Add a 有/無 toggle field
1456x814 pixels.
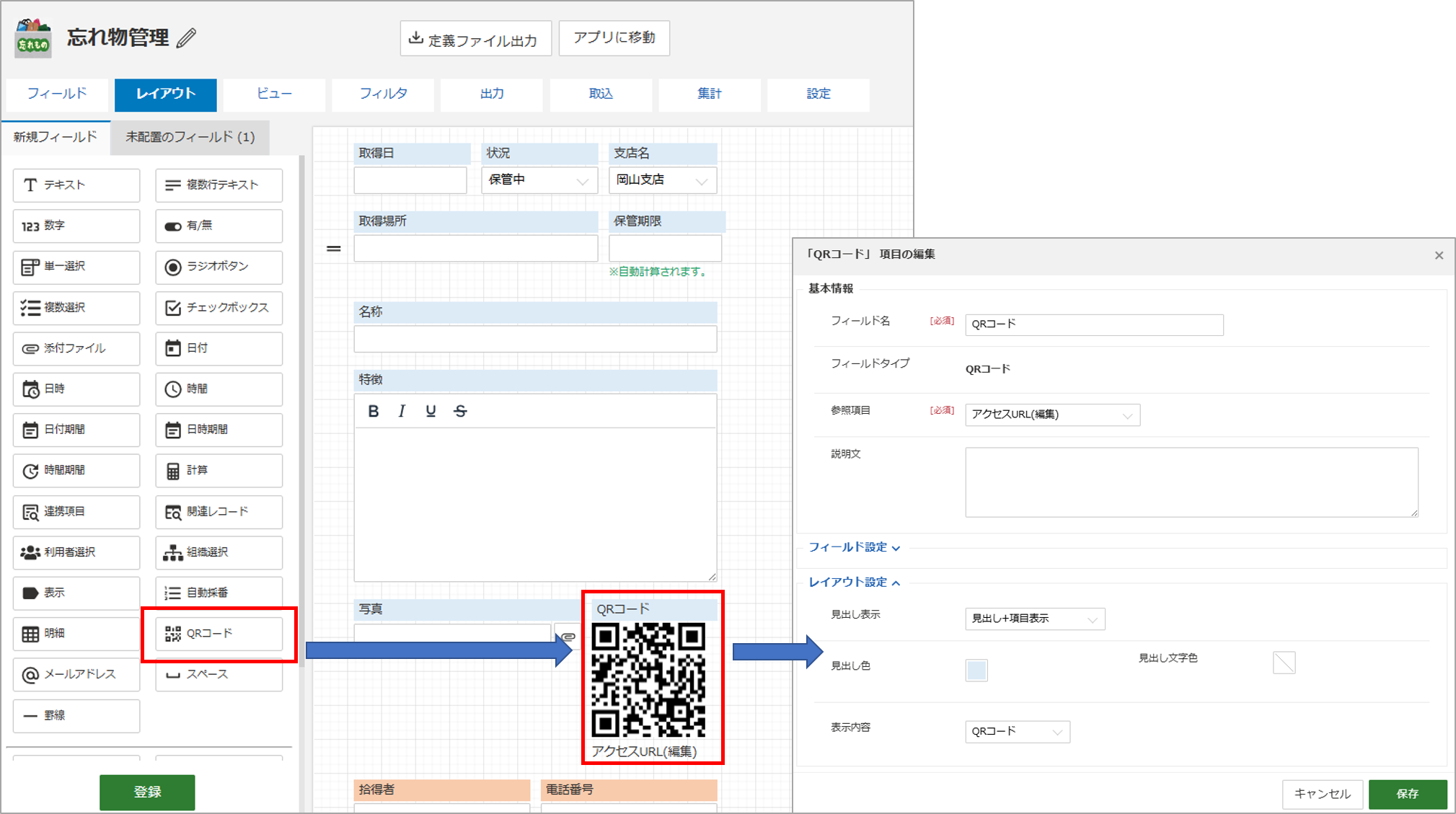pyautogui.click(x=219, y=226)
